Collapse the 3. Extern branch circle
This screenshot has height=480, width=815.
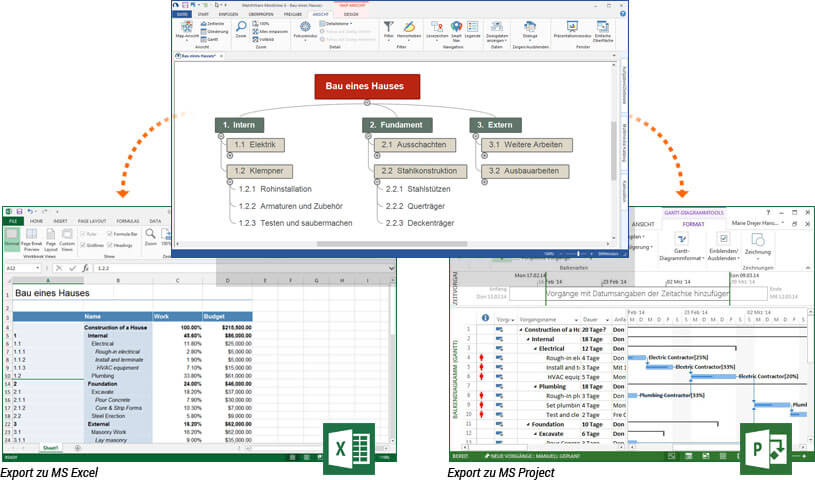point(476,136)
